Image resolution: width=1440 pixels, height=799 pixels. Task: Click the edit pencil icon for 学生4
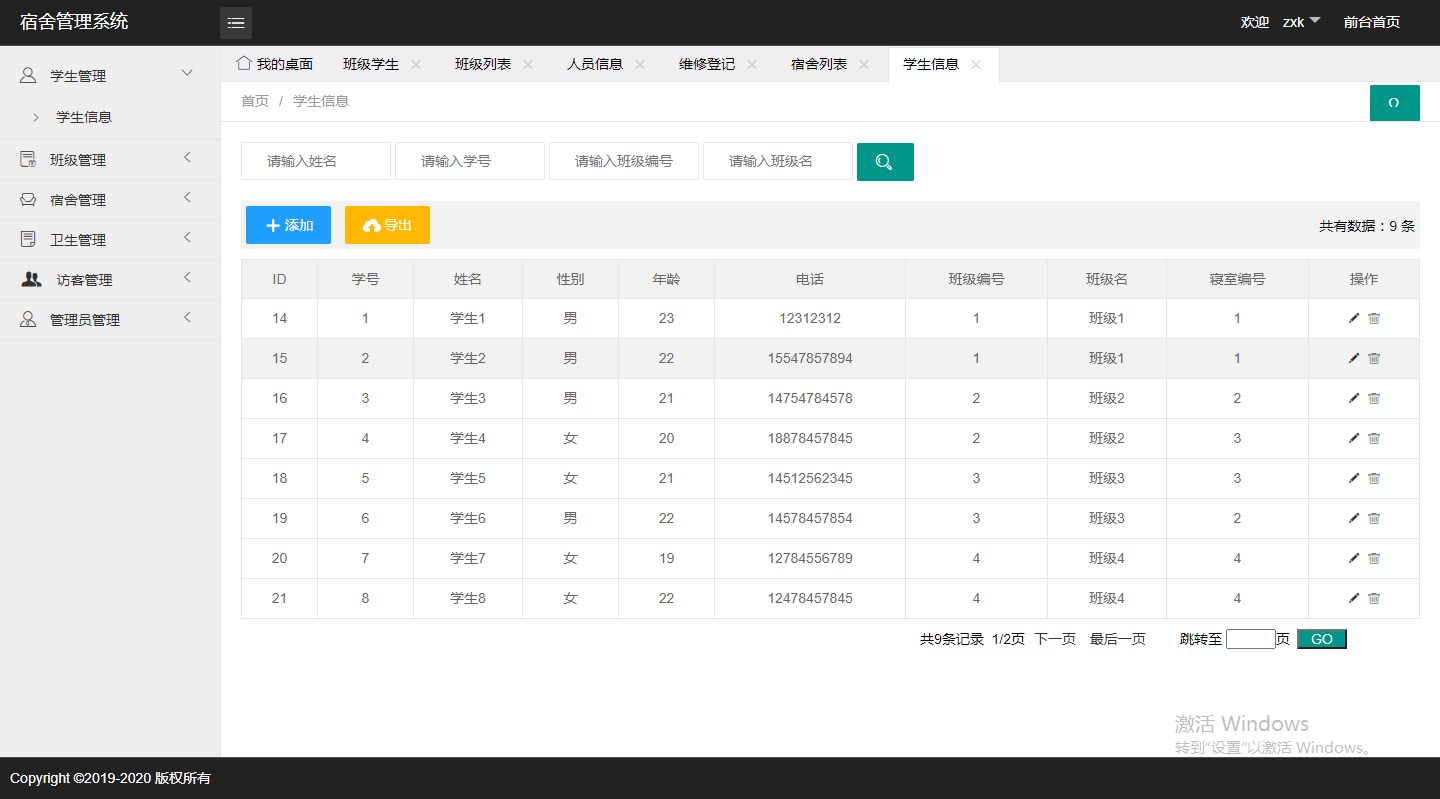(1353, 438)
